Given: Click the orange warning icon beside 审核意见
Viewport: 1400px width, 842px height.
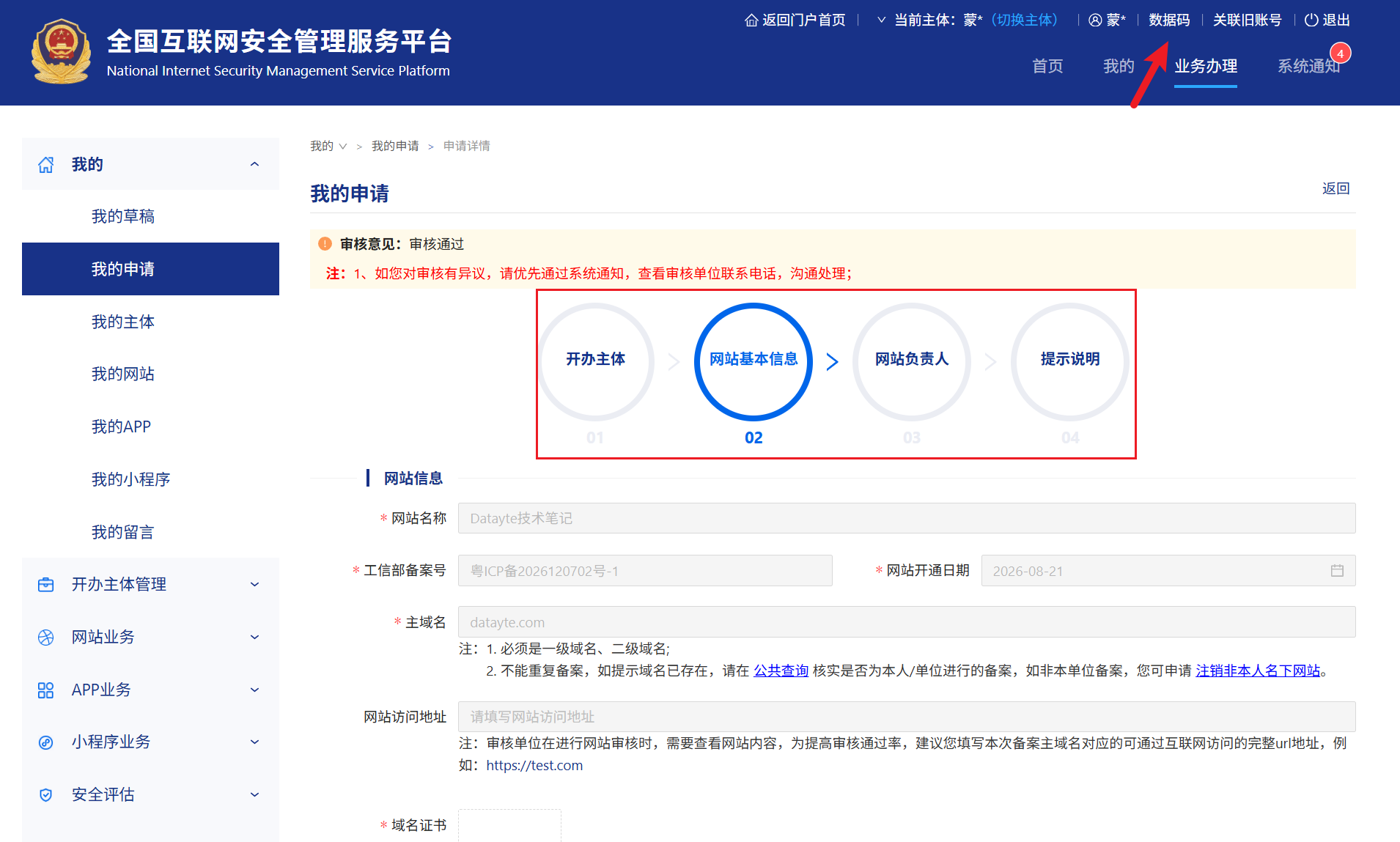Looking at the screenshot, I should tap(325, 244).
